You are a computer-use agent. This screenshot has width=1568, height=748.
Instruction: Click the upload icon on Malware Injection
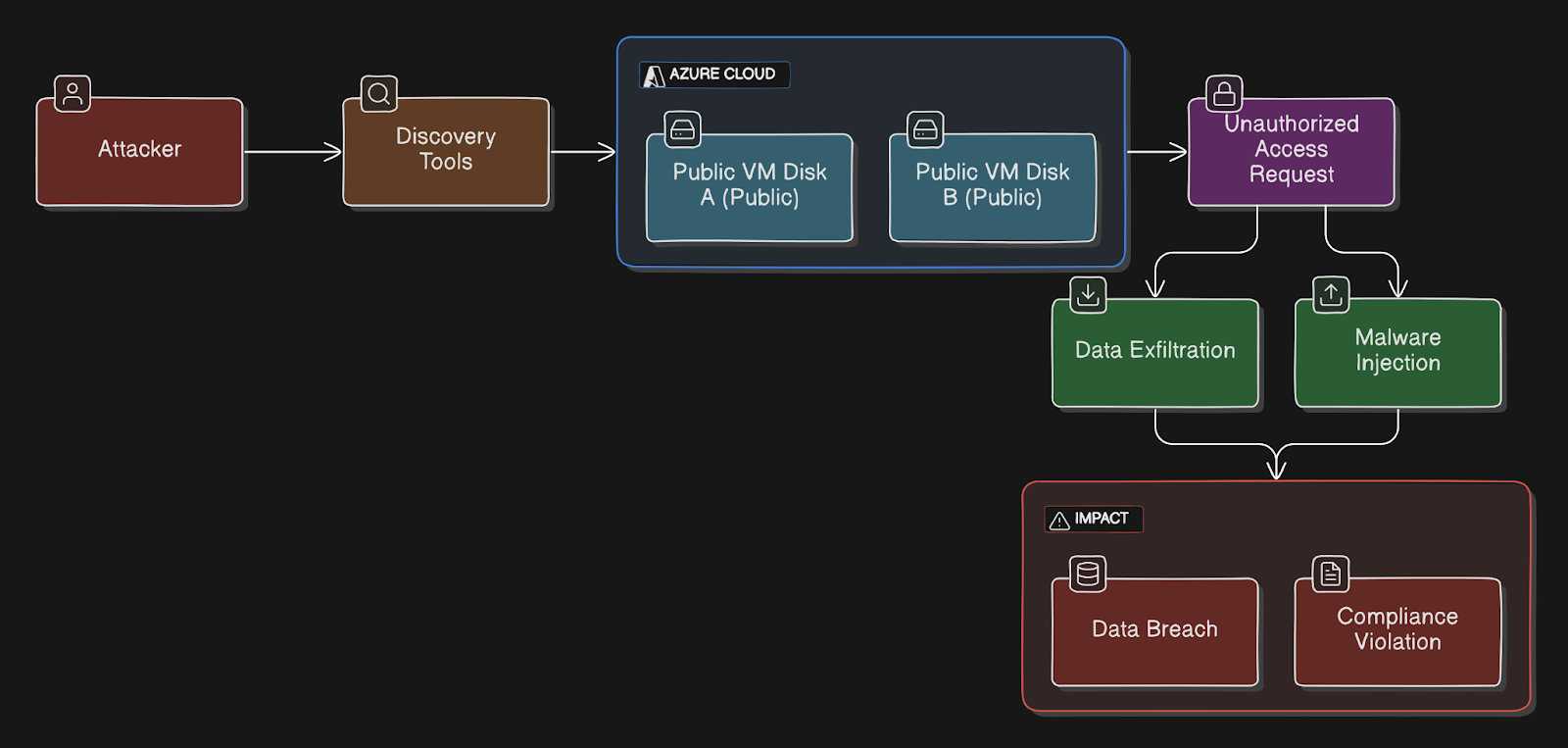pyautogui.click(x=1331, y=294)
